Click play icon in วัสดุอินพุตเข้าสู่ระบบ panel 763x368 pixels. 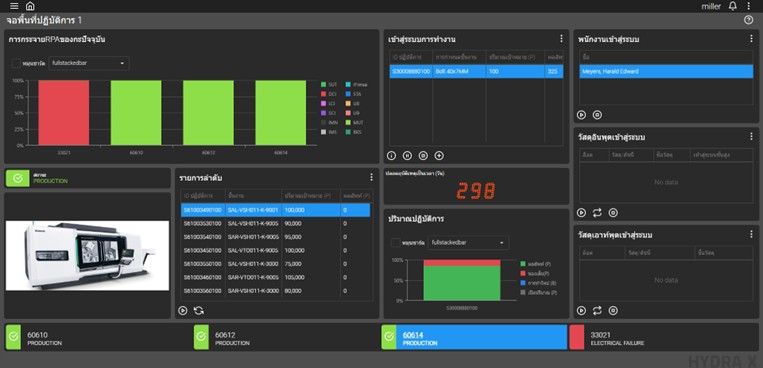click(x=581, y=213)
